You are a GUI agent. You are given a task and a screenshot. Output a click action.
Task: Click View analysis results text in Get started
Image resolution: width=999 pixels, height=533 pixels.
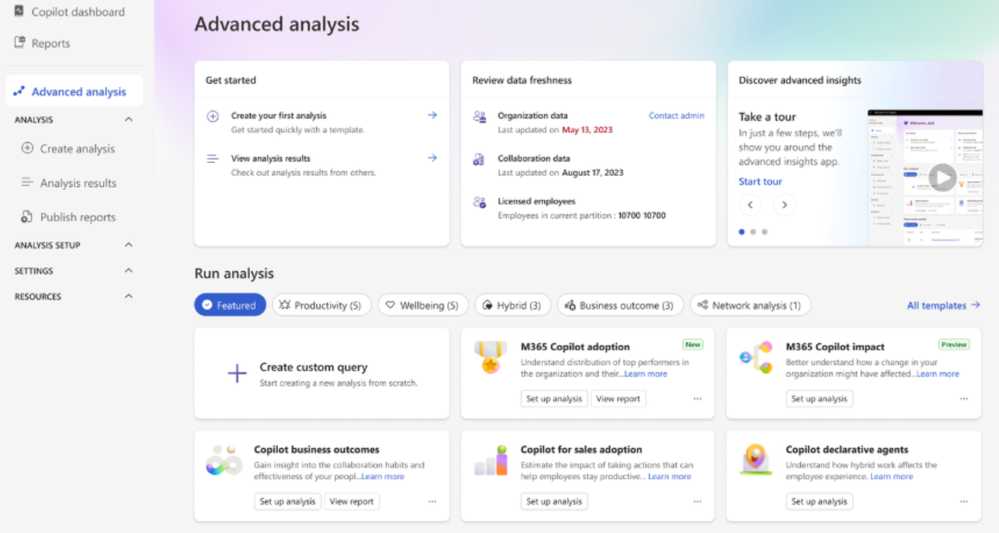click(271, 158)
